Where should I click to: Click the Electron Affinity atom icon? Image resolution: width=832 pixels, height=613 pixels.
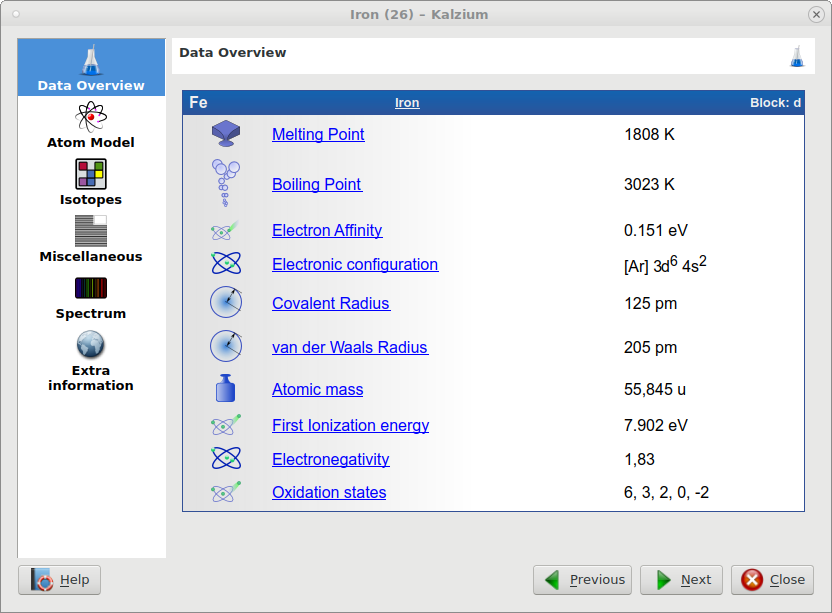[225, 230]
